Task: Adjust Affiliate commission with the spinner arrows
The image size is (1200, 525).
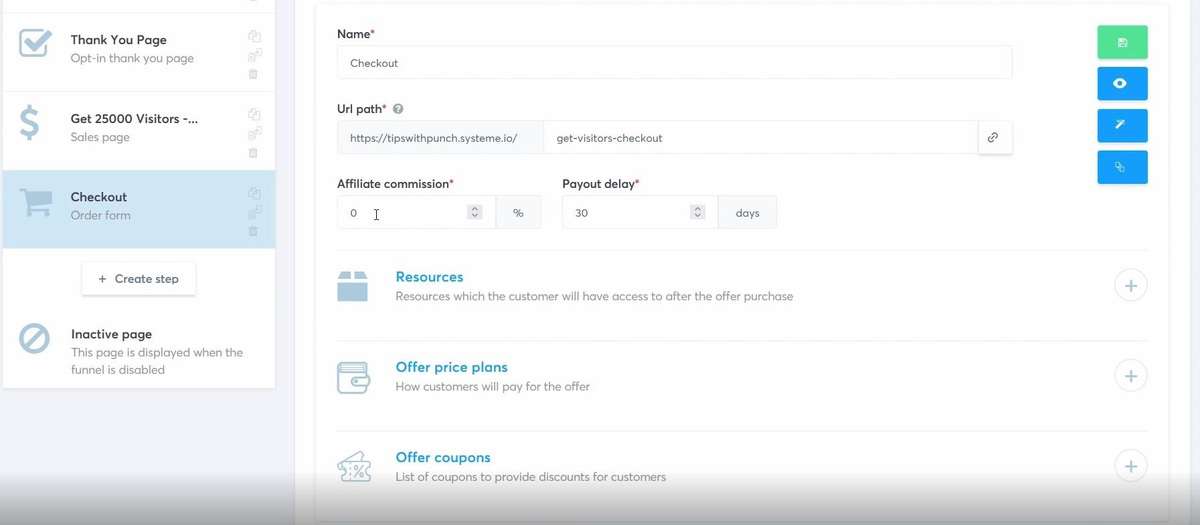Action: (x=475, y=212)
